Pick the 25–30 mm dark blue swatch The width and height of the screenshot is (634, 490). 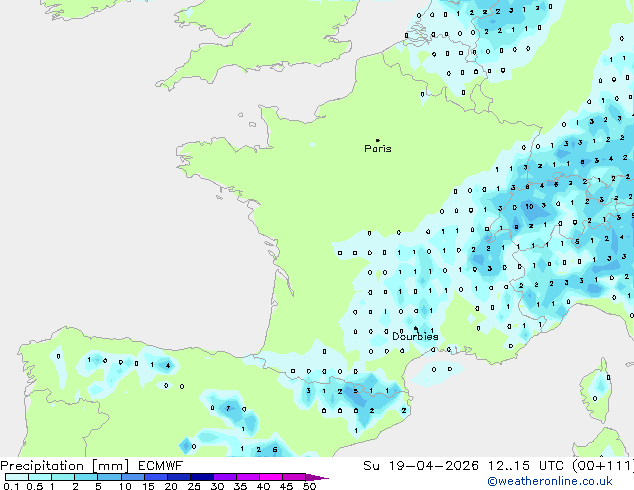[202, 477]
